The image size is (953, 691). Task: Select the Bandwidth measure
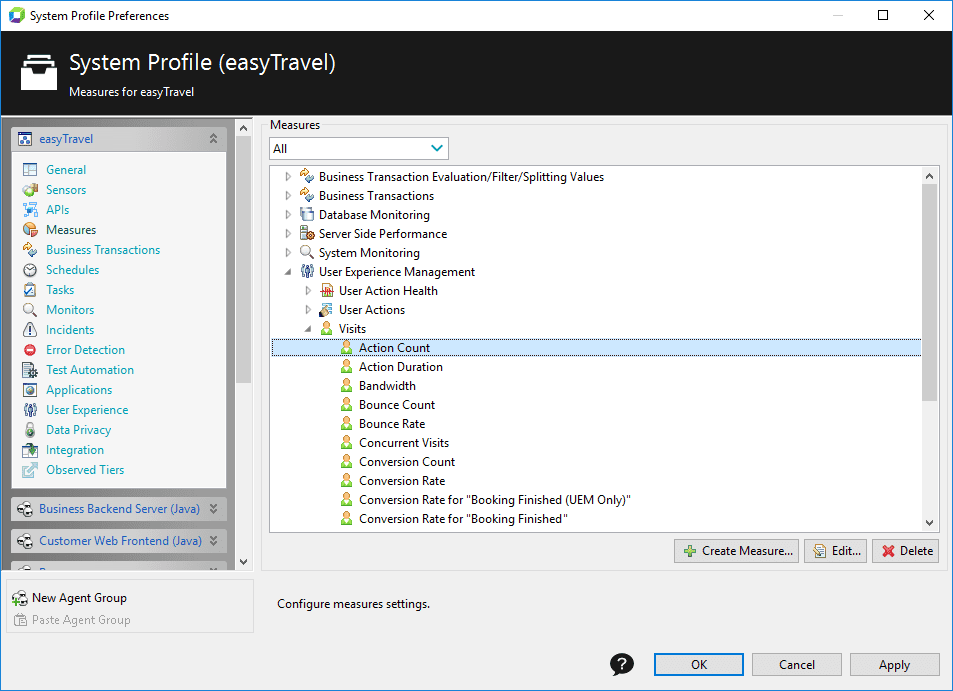pos(387,385)
